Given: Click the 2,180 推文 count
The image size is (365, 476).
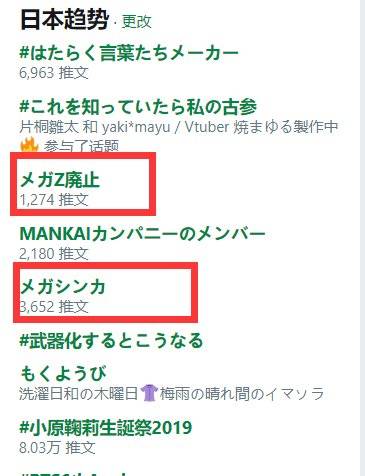Looking at the screenshot, I should point(54,254).
